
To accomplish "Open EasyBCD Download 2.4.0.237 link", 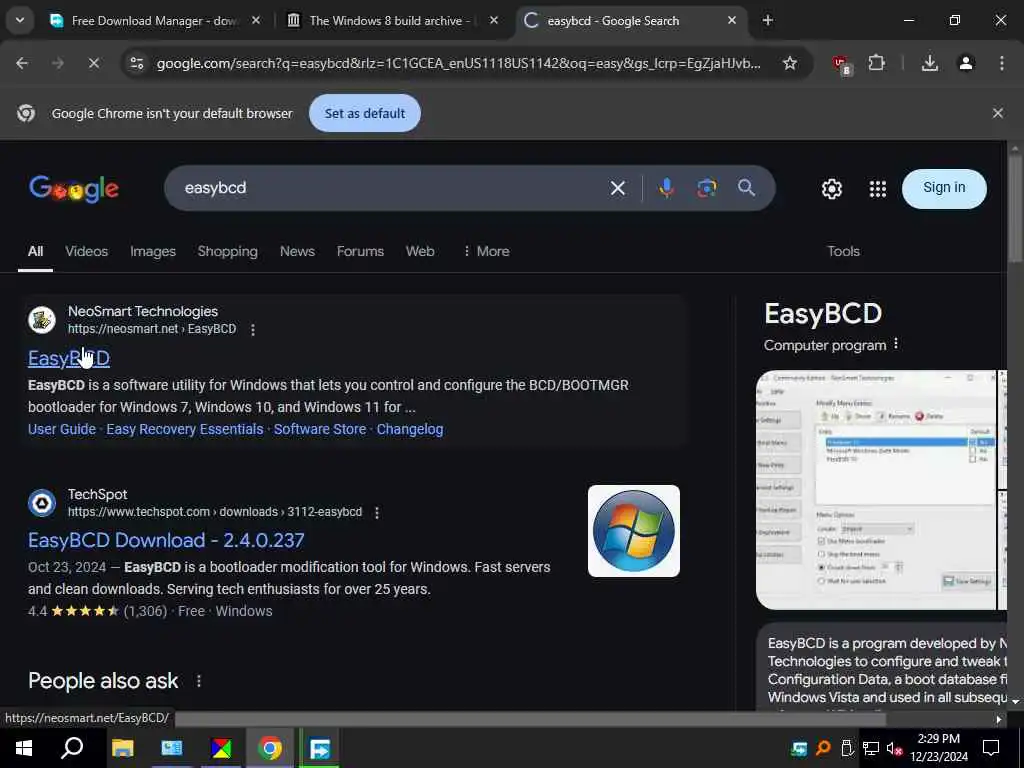I will 166,540.
